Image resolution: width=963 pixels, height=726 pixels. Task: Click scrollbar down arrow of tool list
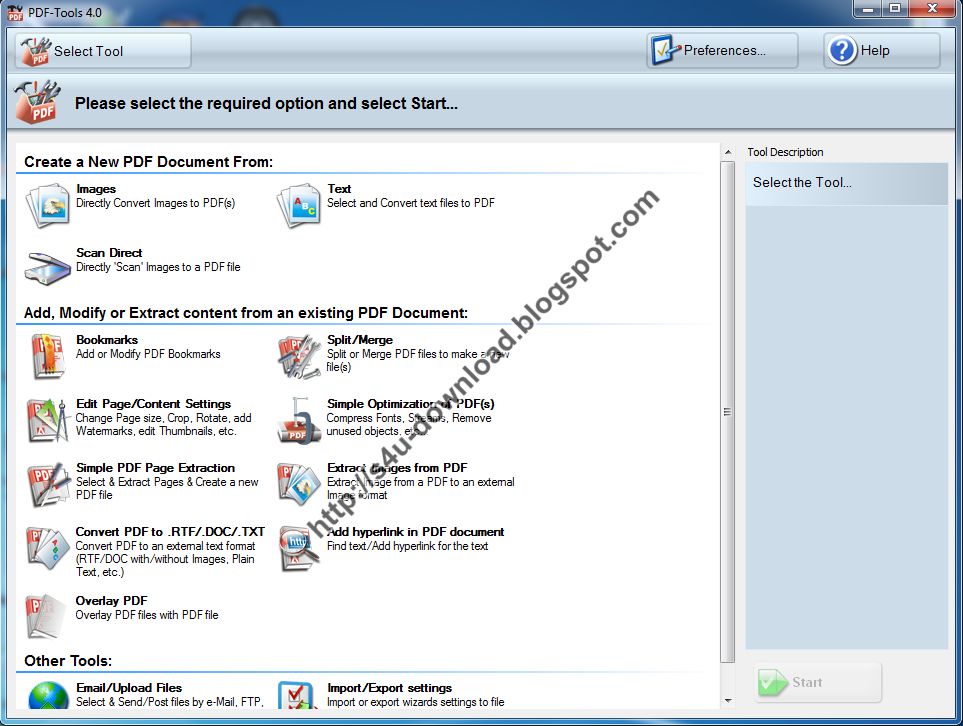pos(728,700)
